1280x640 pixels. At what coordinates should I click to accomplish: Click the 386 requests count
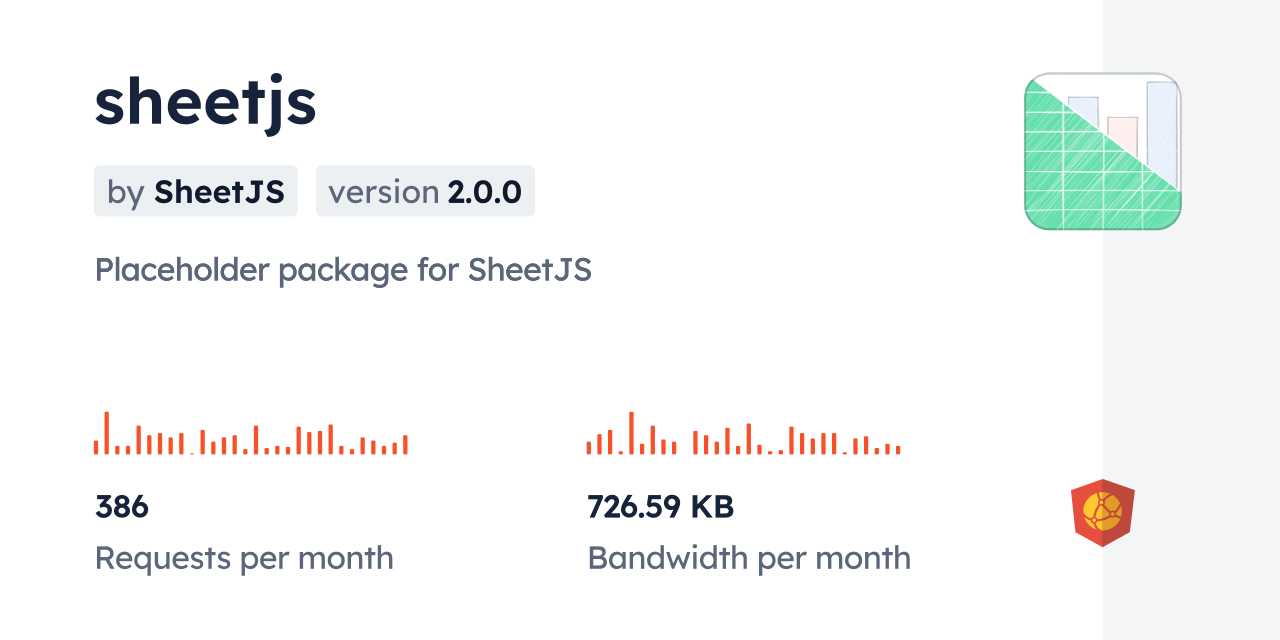pos(122,507)
